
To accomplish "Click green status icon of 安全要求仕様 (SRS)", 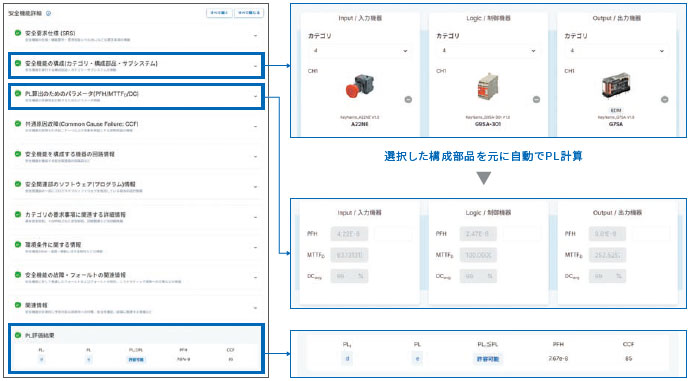I will 18,33.
